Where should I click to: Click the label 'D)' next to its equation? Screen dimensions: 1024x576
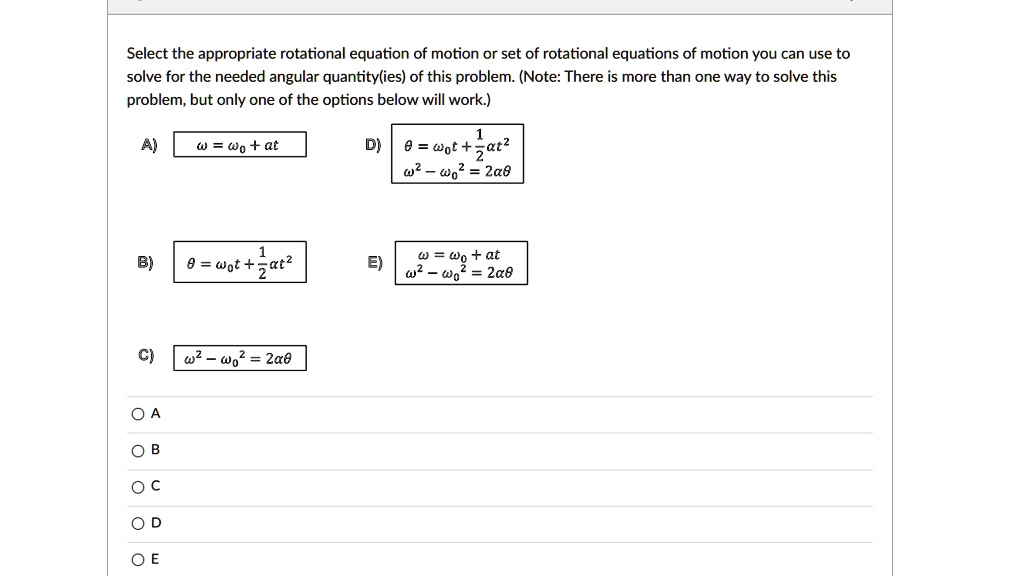(x=372, y=144)
